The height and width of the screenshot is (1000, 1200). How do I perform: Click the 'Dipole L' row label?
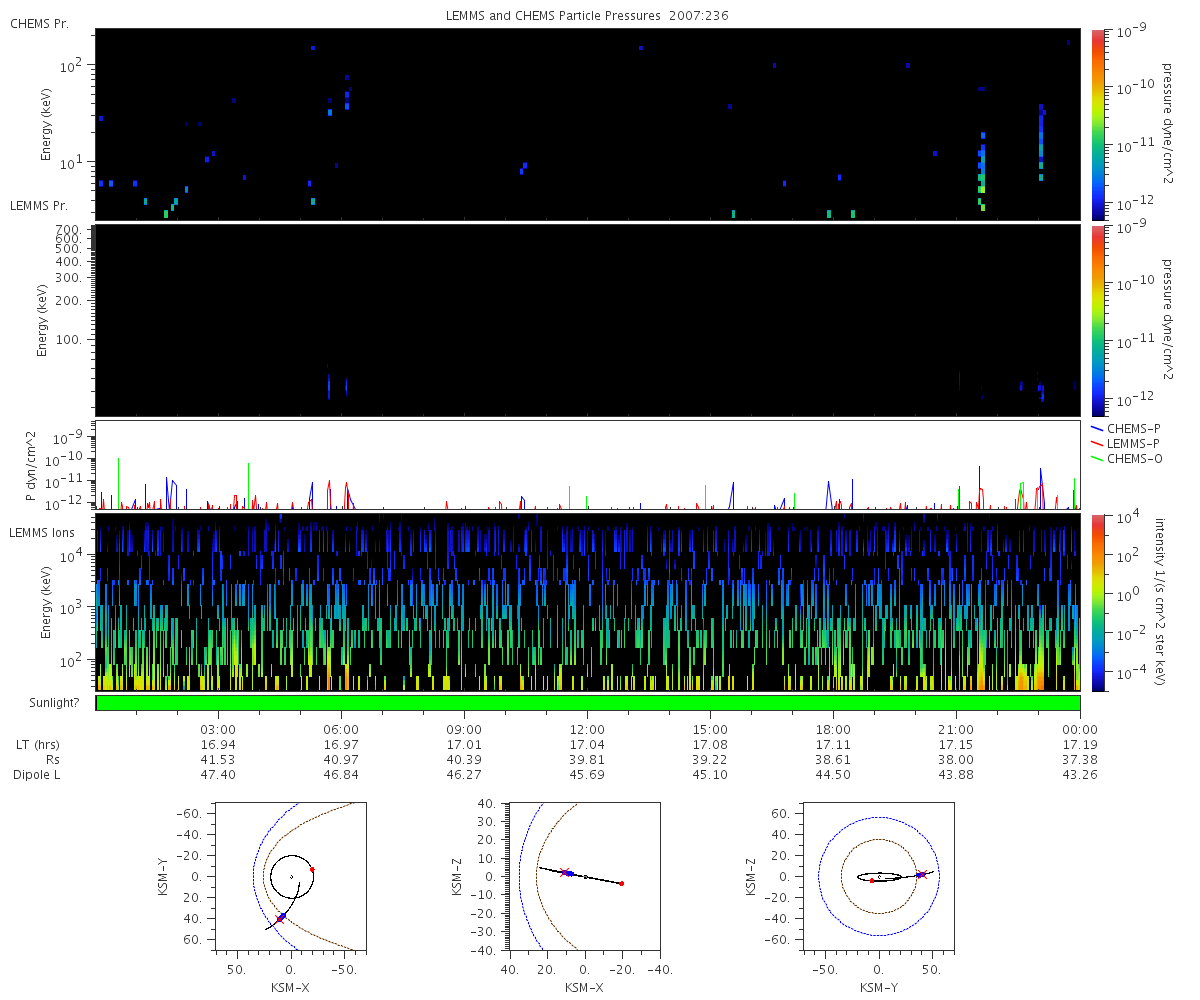point(38,775)
